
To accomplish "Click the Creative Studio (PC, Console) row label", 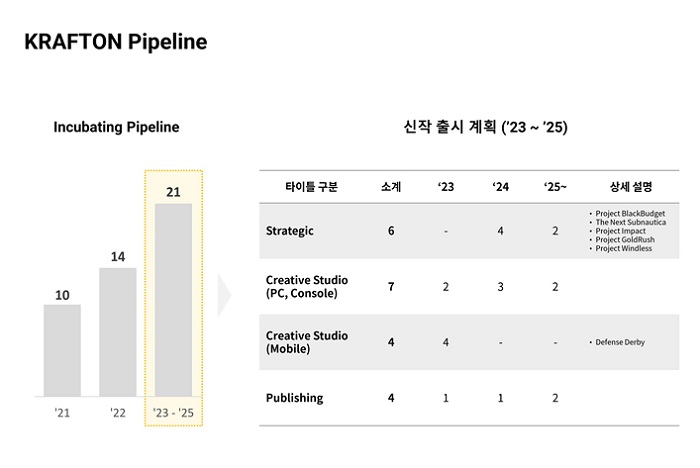I will (307, 286).
